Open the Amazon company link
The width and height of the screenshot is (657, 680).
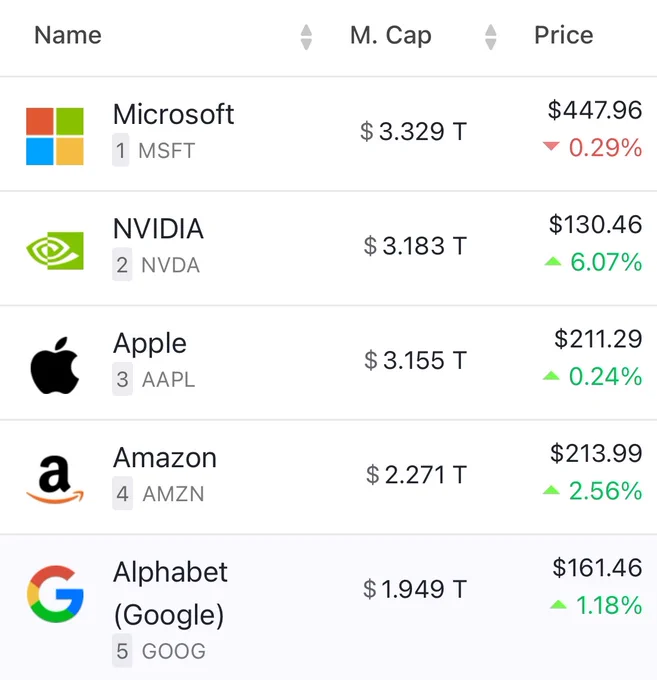tap(165, 458)
